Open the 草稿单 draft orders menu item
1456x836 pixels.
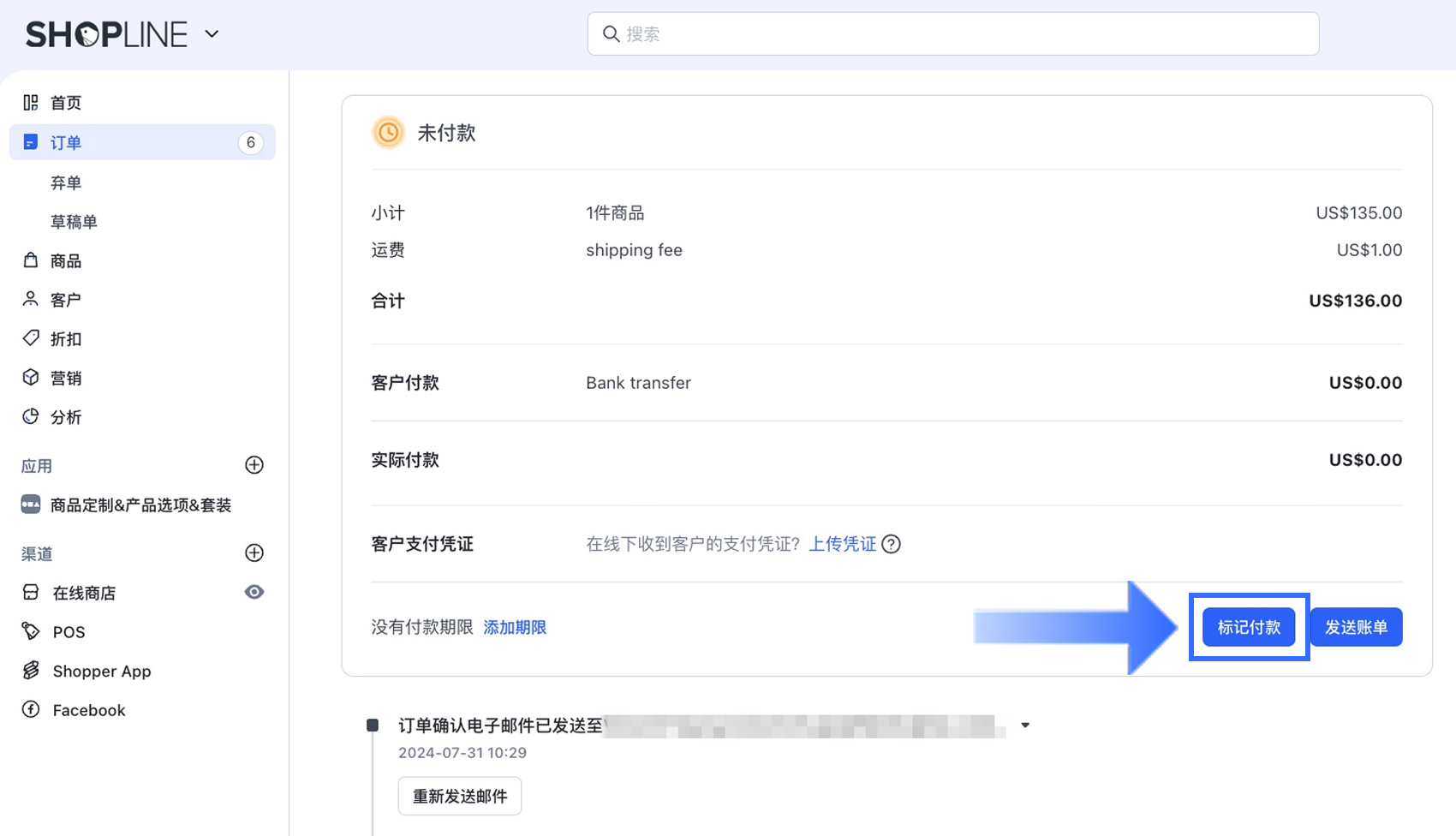pos(74,222)
